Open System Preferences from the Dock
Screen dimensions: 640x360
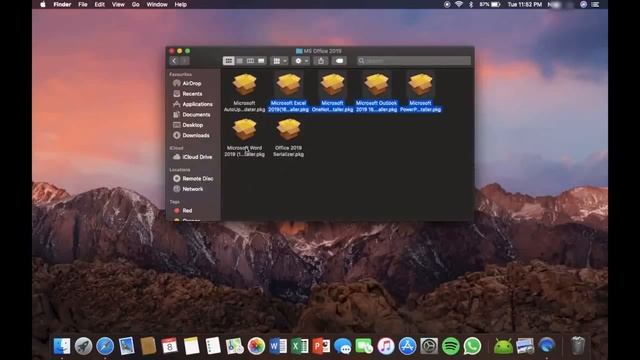pos(429,346)
